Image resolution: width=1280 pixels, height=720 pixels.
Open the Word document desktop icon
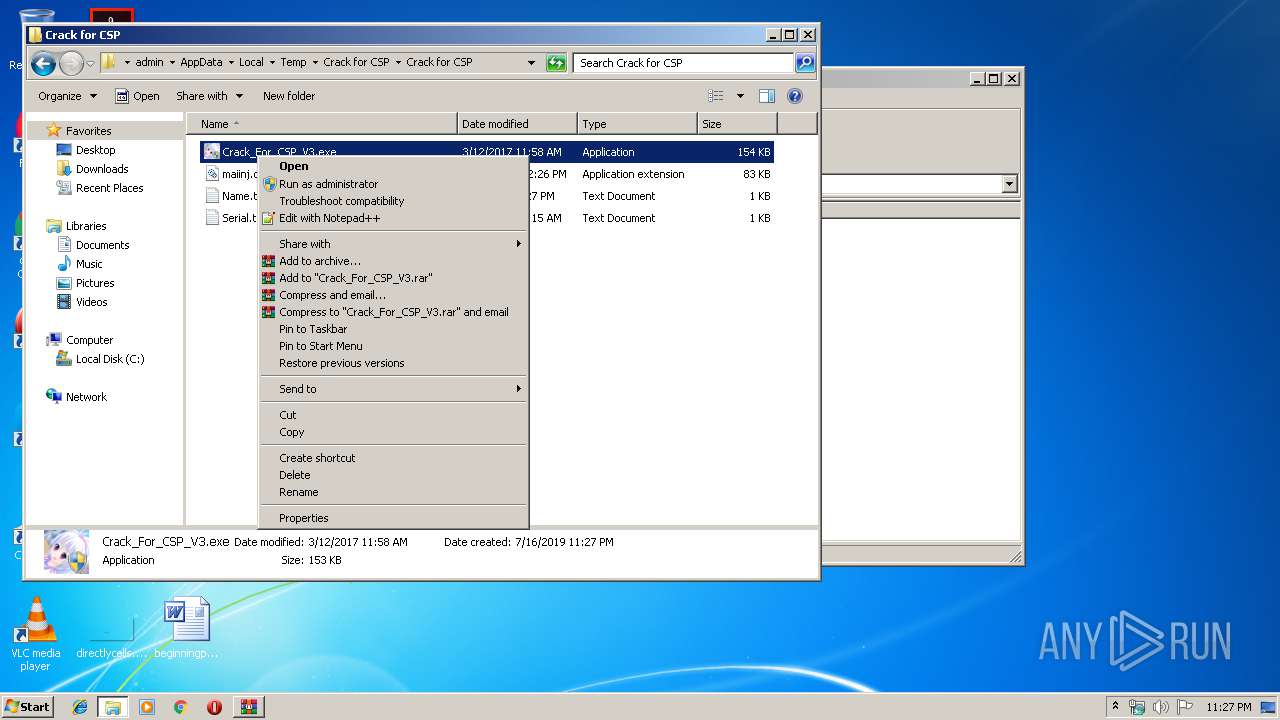[x=187, y=627]
